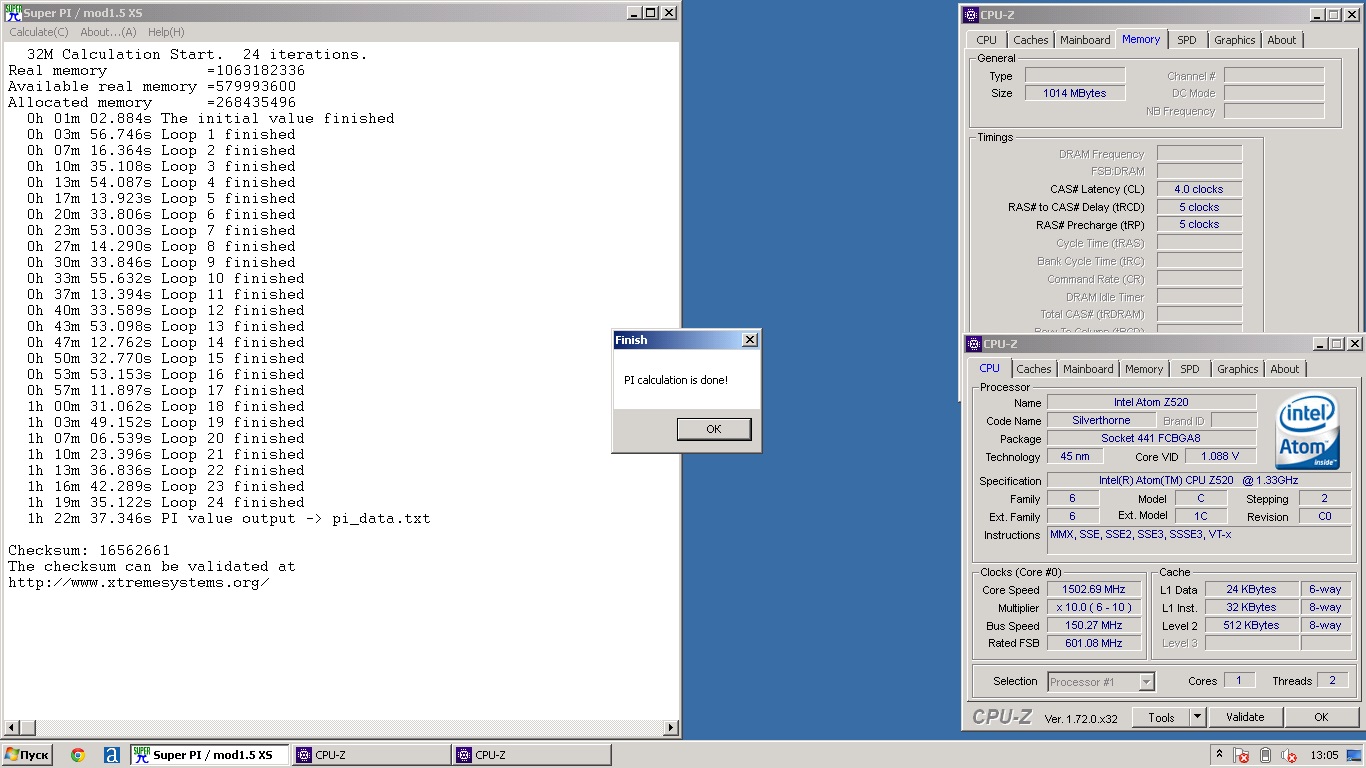This screenshot has width=1366, height=768.
Task: Click the Package field Socket 441 FCBGA8
Action: (x=1151, y=439)
